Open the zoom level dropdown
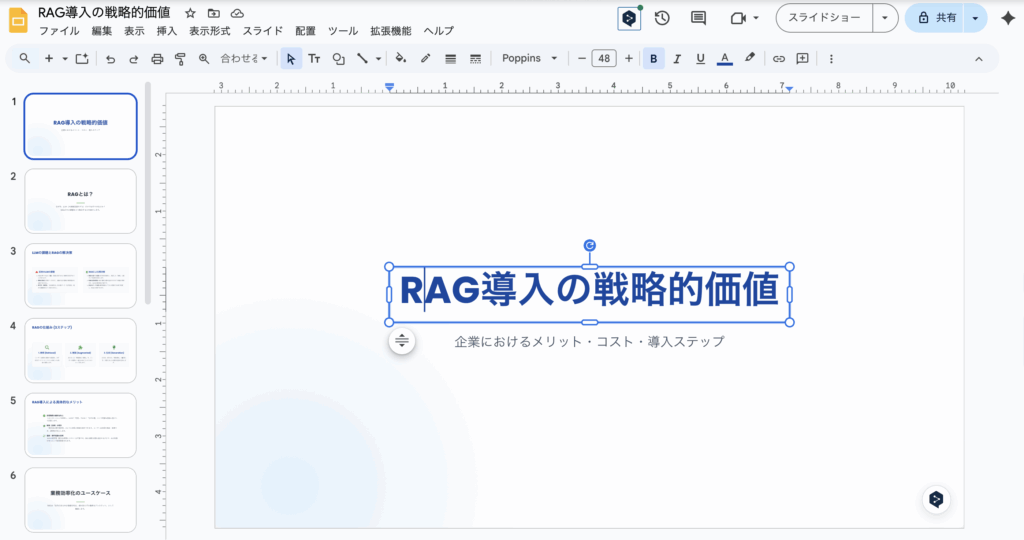The image size is (1024, 540). coord(244,59)
